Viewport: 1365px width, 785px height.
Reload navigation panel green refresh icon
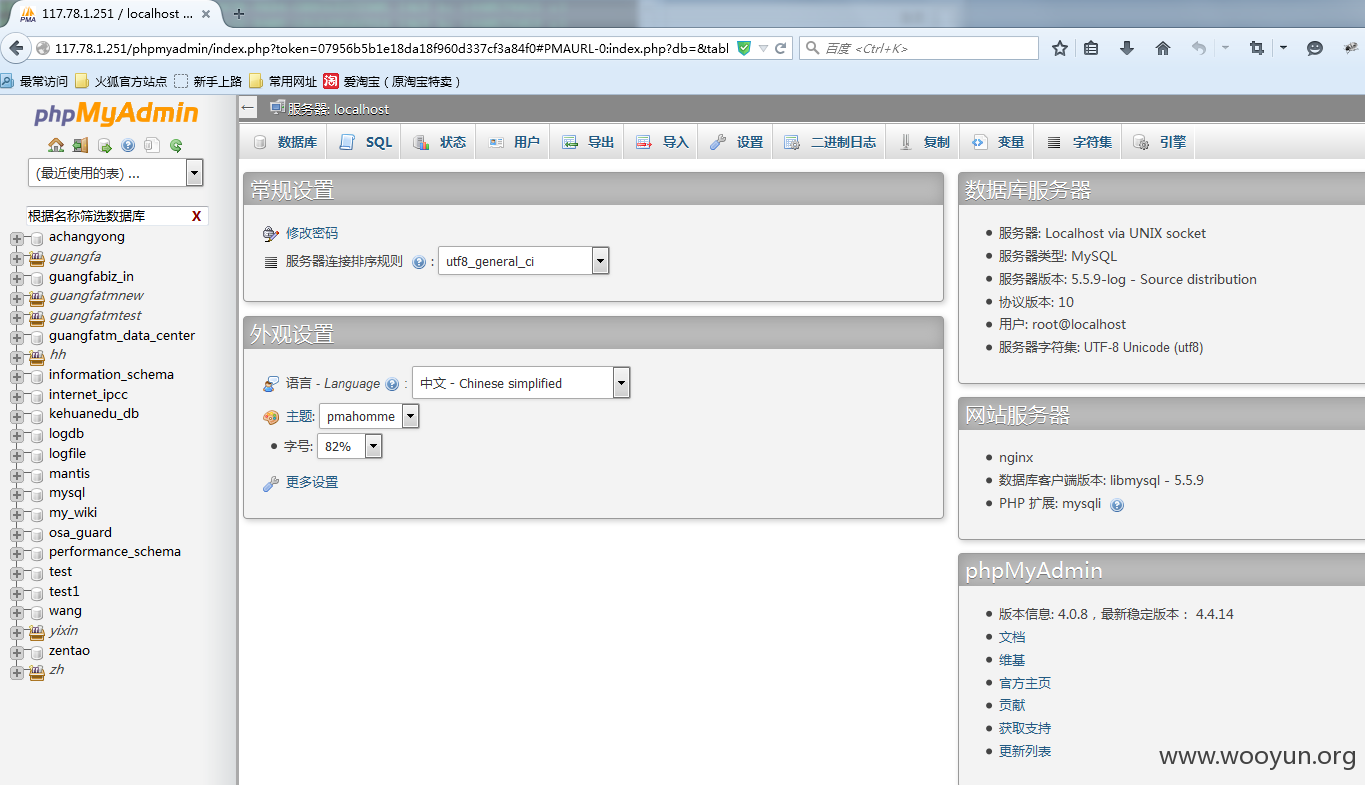point(176,145)
